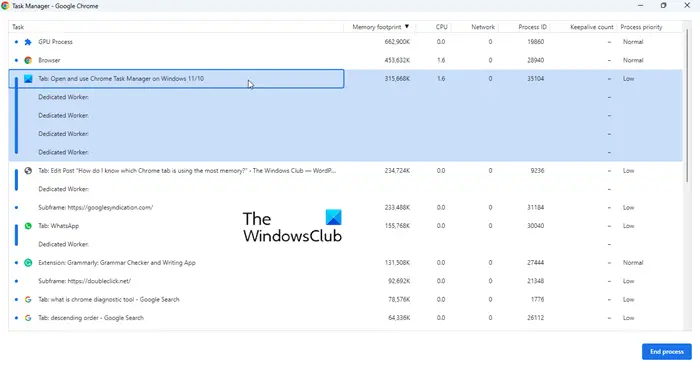Screen dimensions: 700x369
Task: Click the End process button
Action: [667, 352]
